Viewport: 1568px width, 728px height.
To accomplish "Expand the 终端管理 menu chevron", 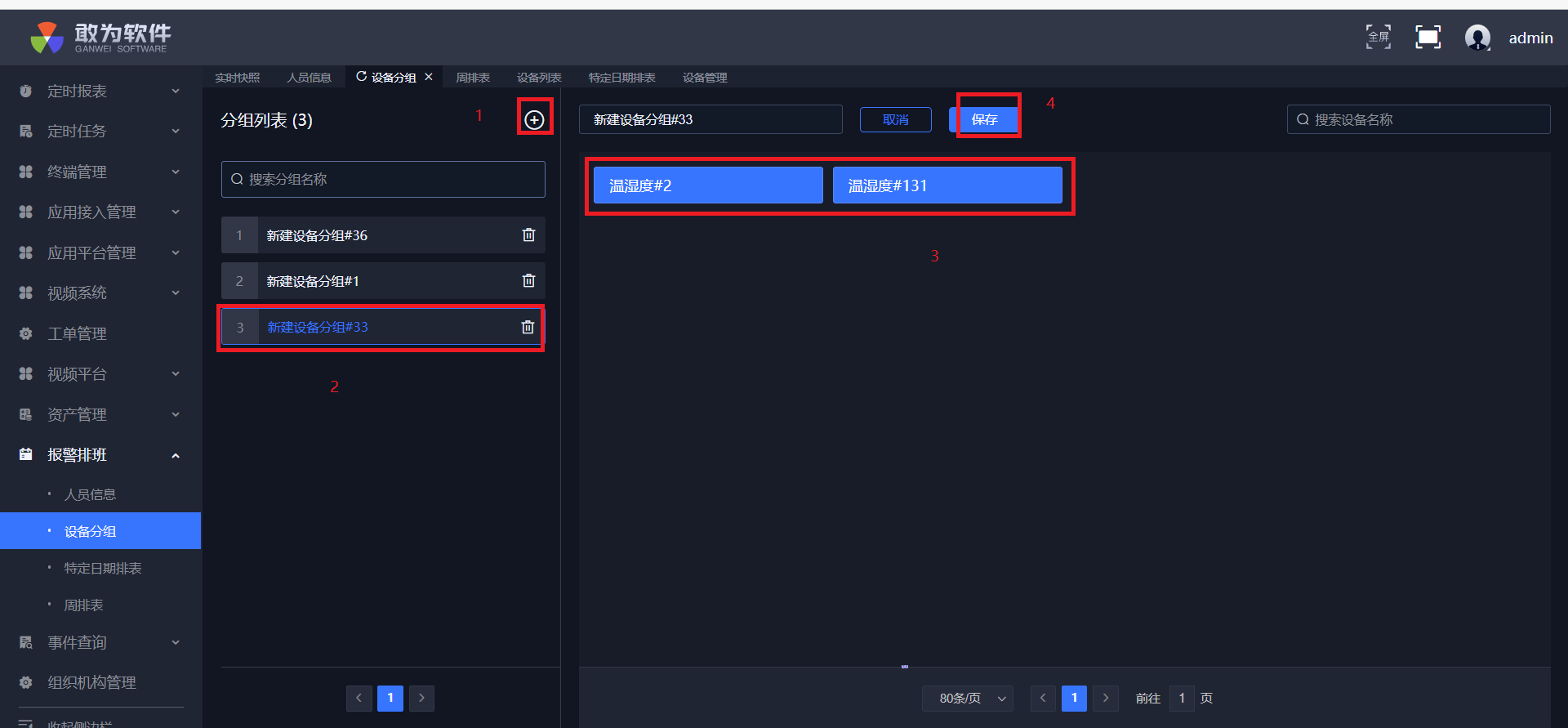I will [176, 172].
